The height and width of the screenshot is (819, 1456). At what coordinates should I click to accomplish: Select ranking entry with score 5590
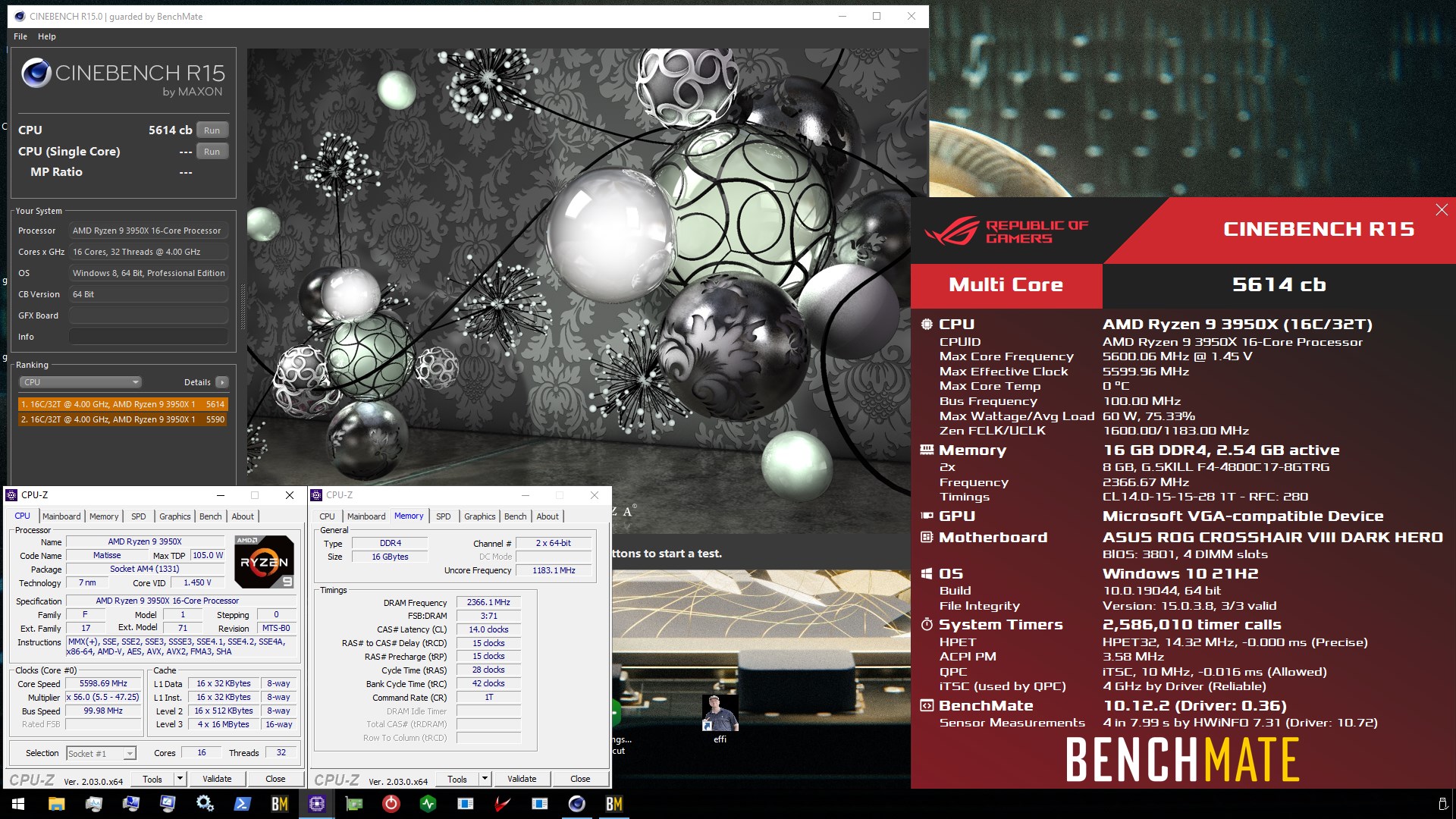coord(123,419)
